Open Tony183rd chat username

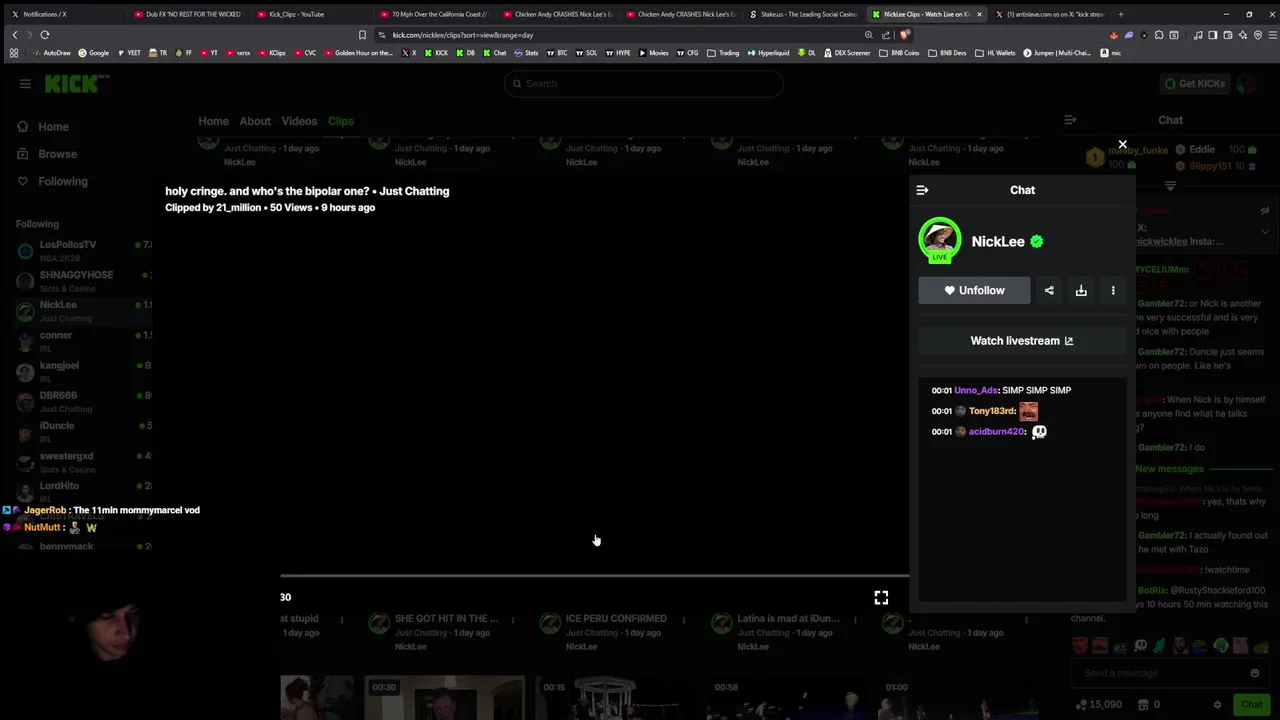pos(991,411)
